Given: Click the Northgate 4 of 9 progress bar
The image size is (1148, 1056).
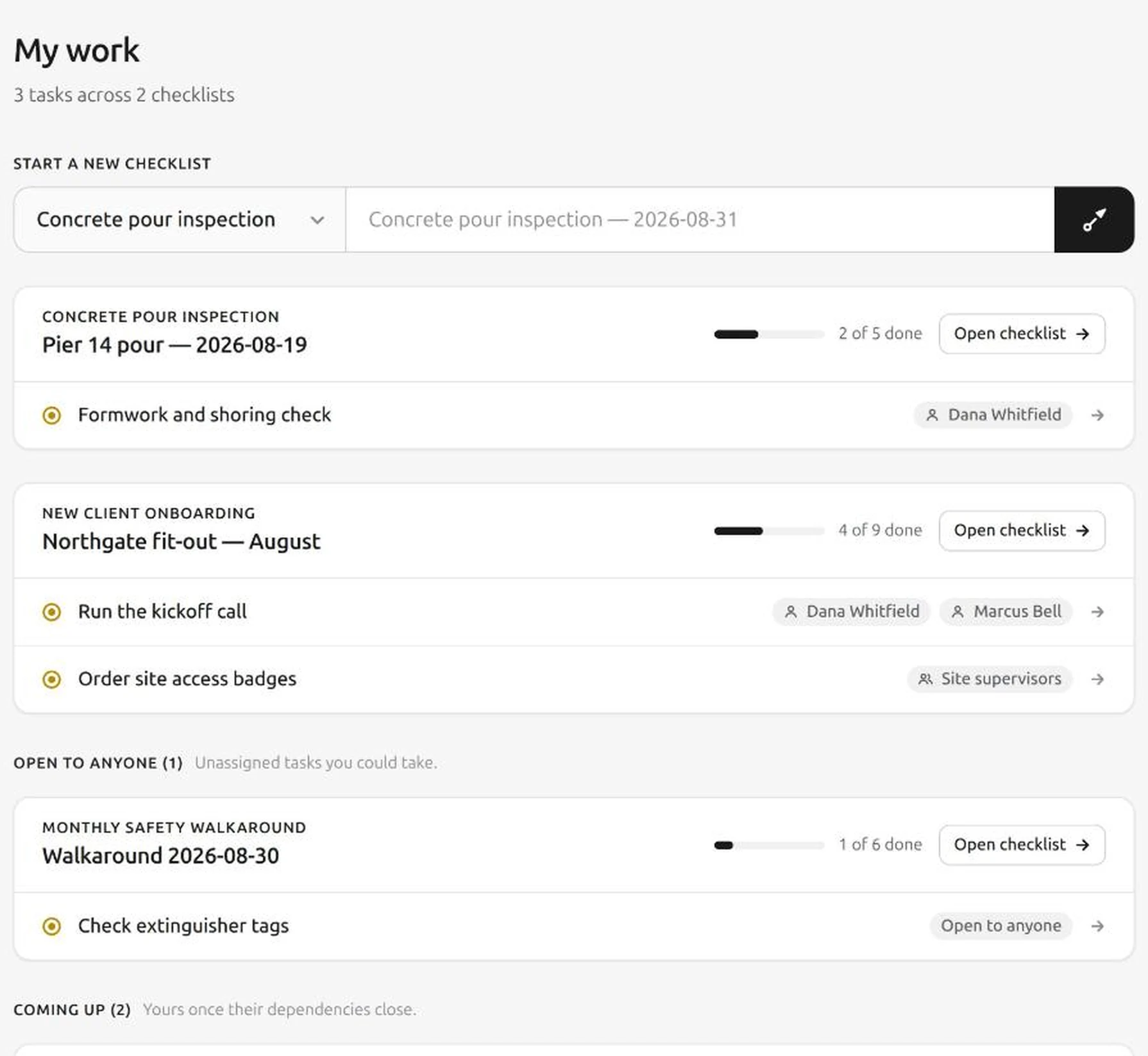Looking at the screenshot, I should tap(769, 531).
